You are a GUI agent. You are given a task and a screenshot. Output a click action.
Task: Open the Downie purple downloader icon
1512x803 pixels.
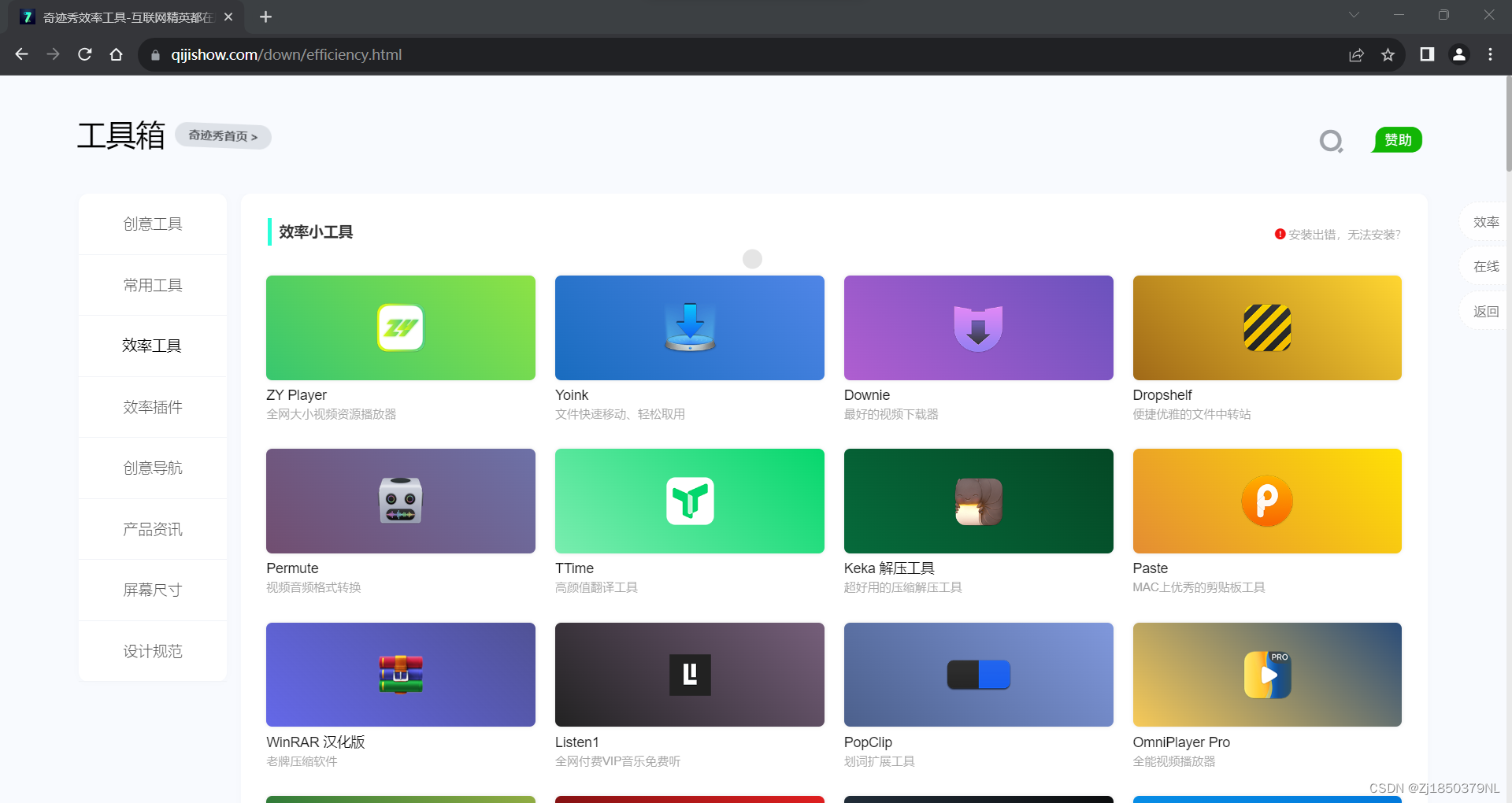point(978,328)
